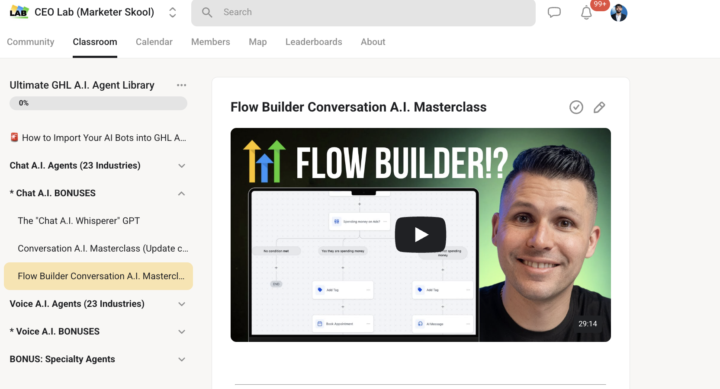This screenshot has height=389, width=720.
Task: Open the Map tab
Action: tap(258, 42)
